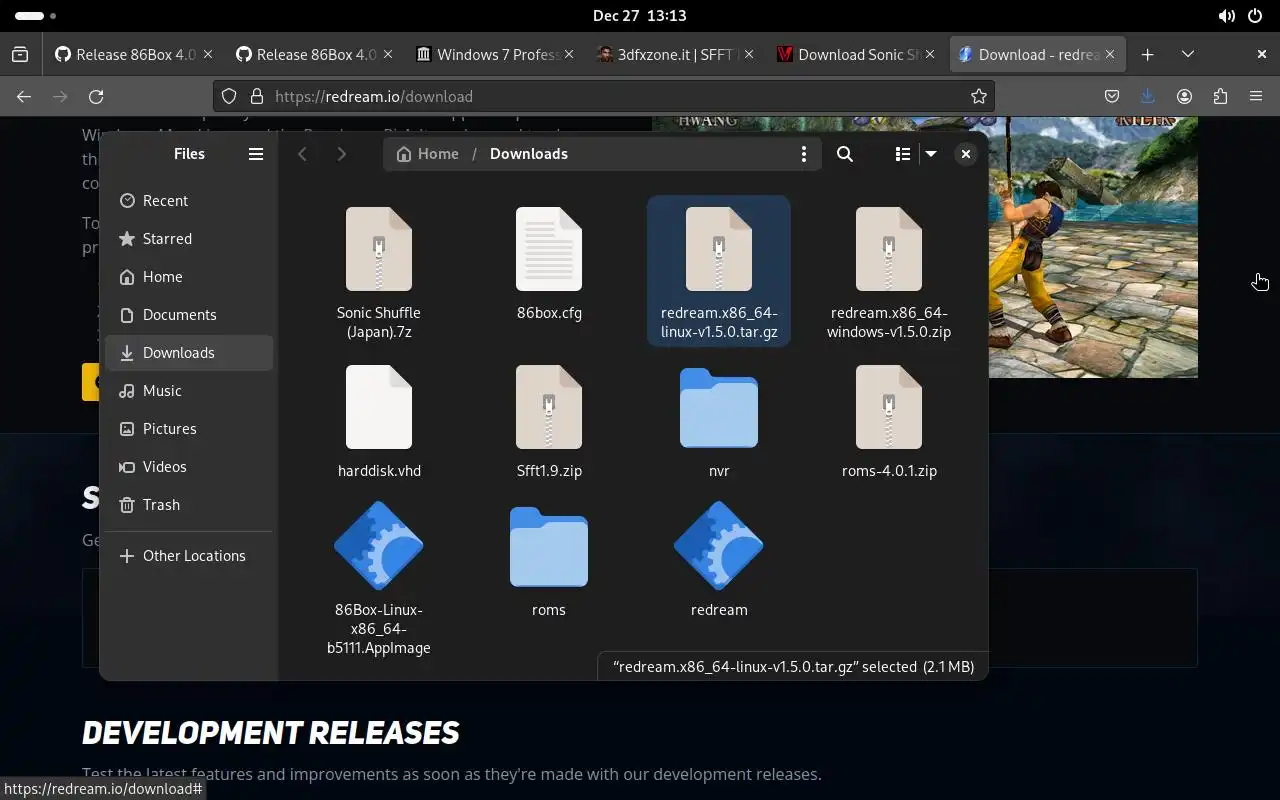Switch to Download Sonic Shuffle tab
This screenshot has height=800, width=1280.
[x=856, y=55]
